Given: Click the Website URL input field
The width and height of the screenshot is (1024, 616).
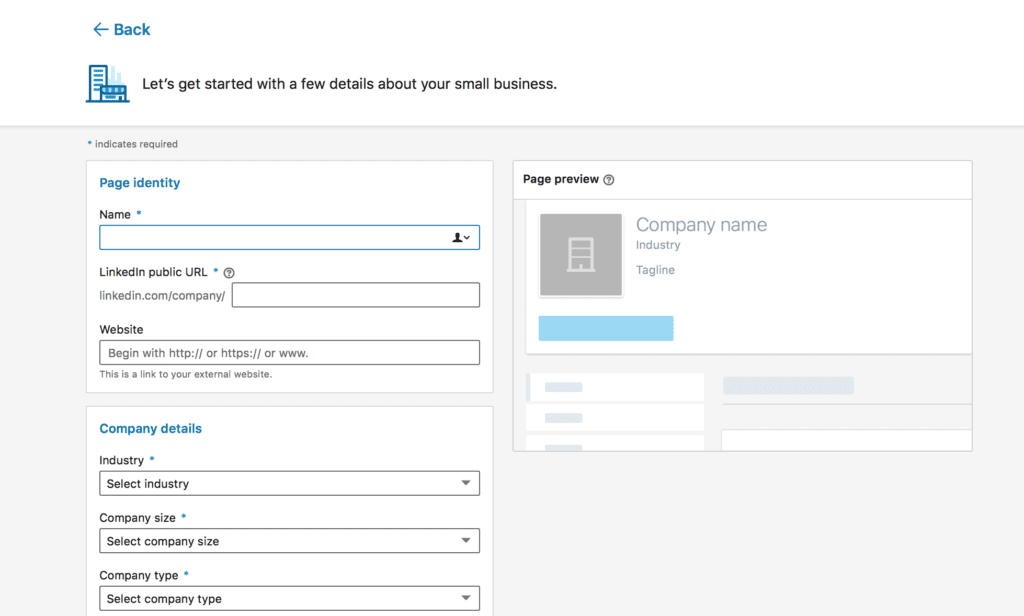Looking at the screenshot, I should tap(289, 353).
